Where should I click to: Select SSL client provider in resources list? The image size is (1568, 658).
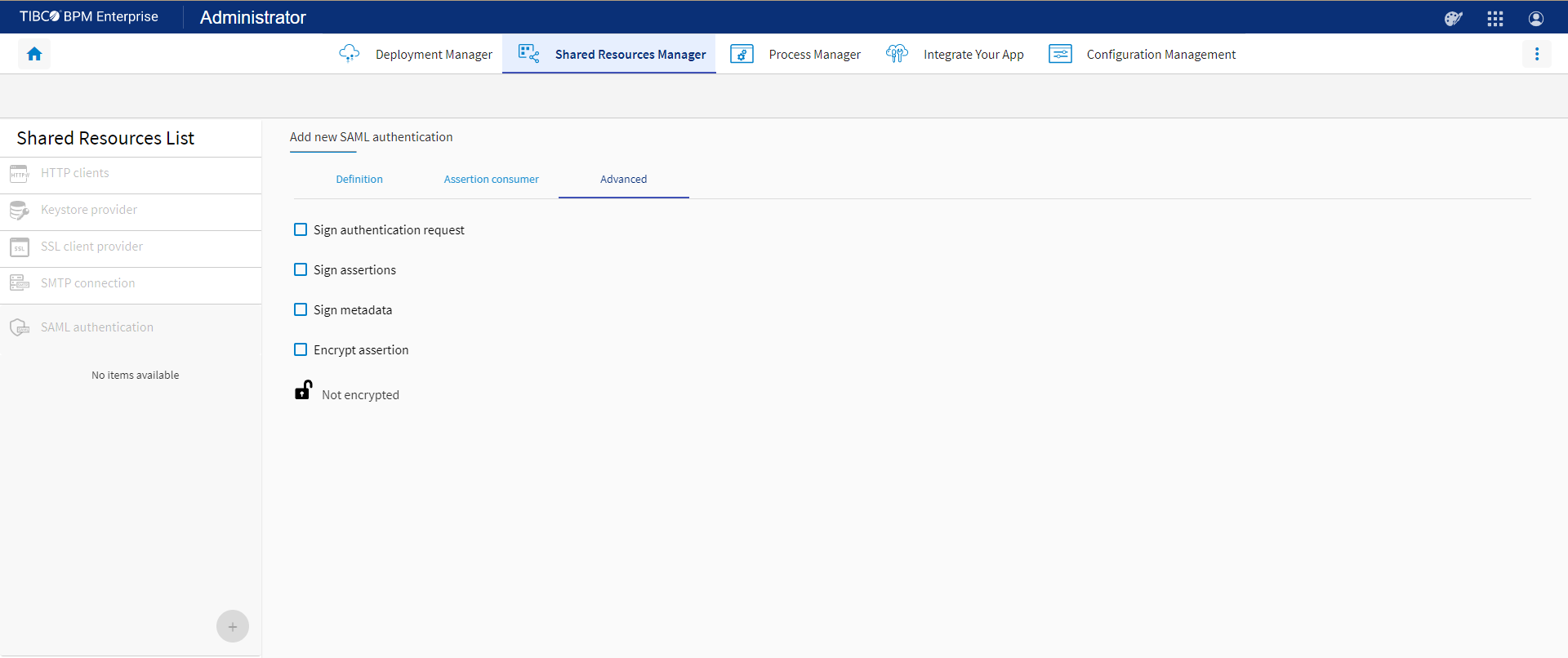(x=131, y=247)
